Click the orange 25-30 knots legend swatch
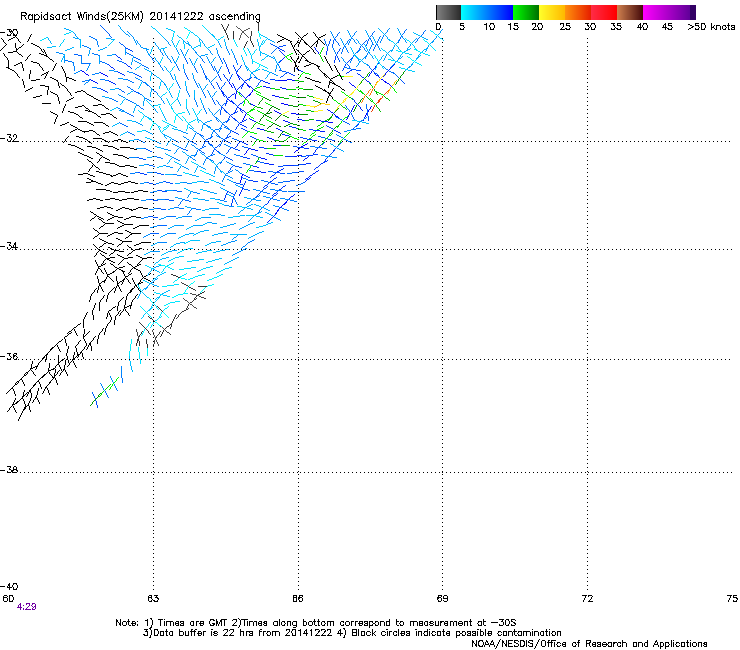The height and width of the screenshot is (650, 740). (578, 12)
